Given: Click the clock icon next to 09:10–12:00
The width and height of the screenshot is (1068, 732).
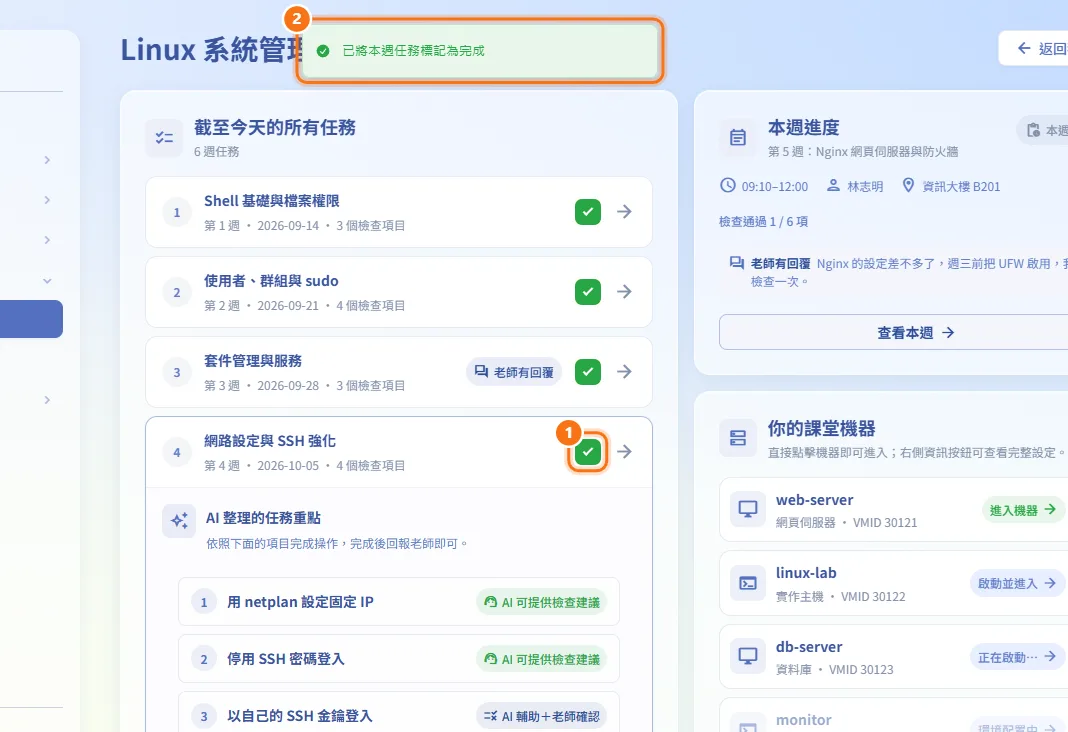Looking at the screenshot, I should (728, 185).
